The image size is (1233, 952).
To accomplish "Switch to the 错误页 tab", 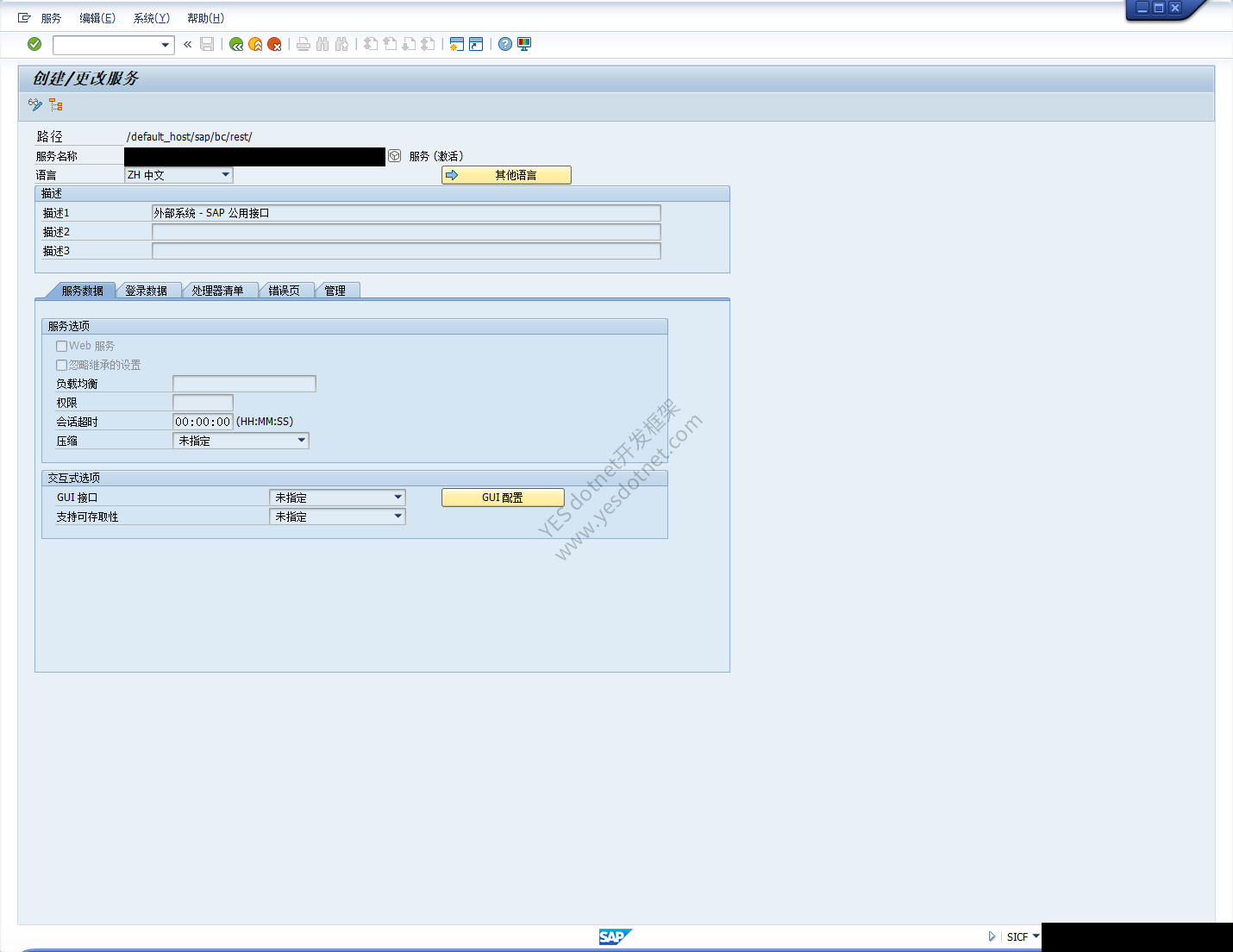I will 285,291.
